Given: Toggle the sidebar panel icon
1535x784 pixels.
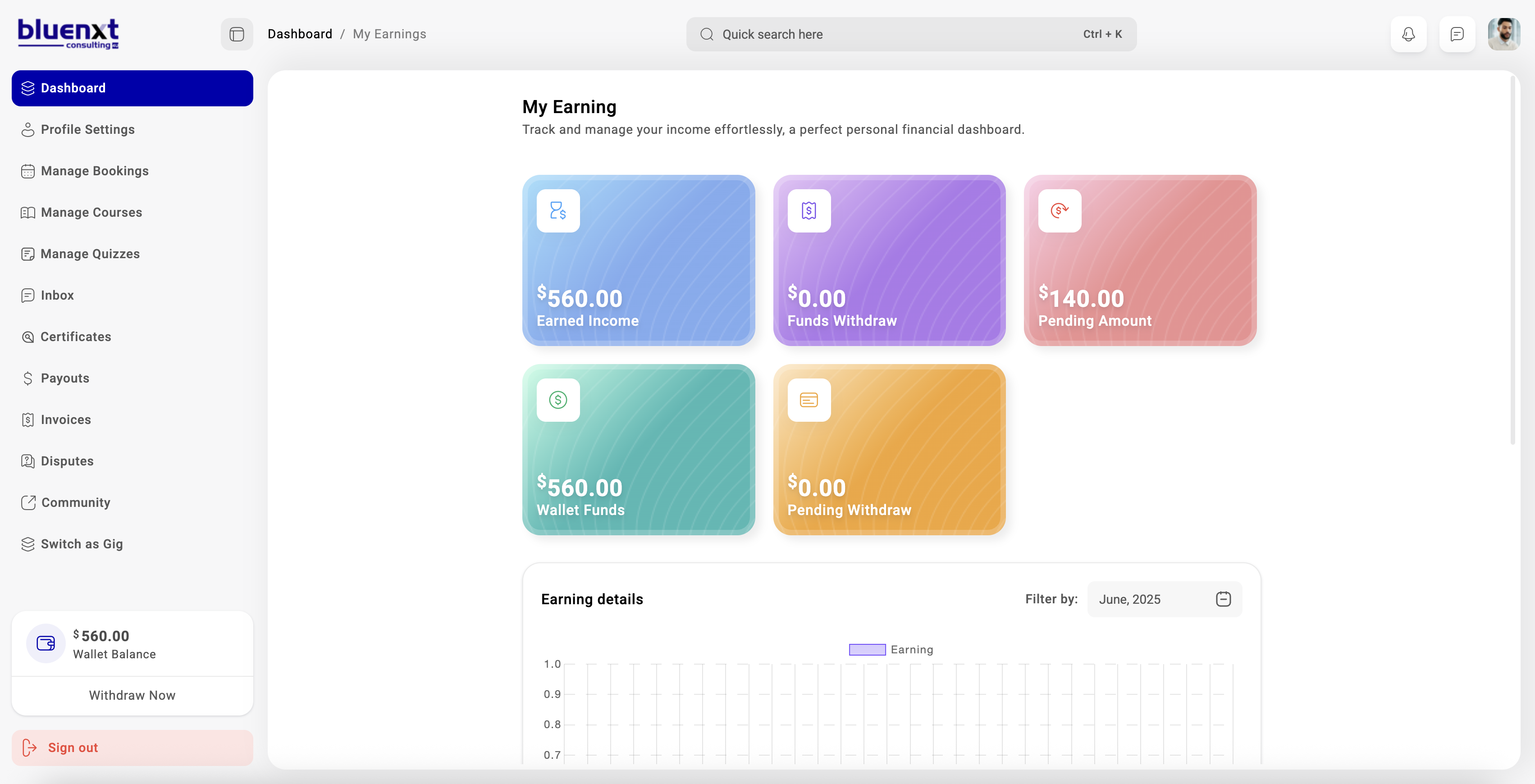Looking at the screenshot, I should point(237,34).
